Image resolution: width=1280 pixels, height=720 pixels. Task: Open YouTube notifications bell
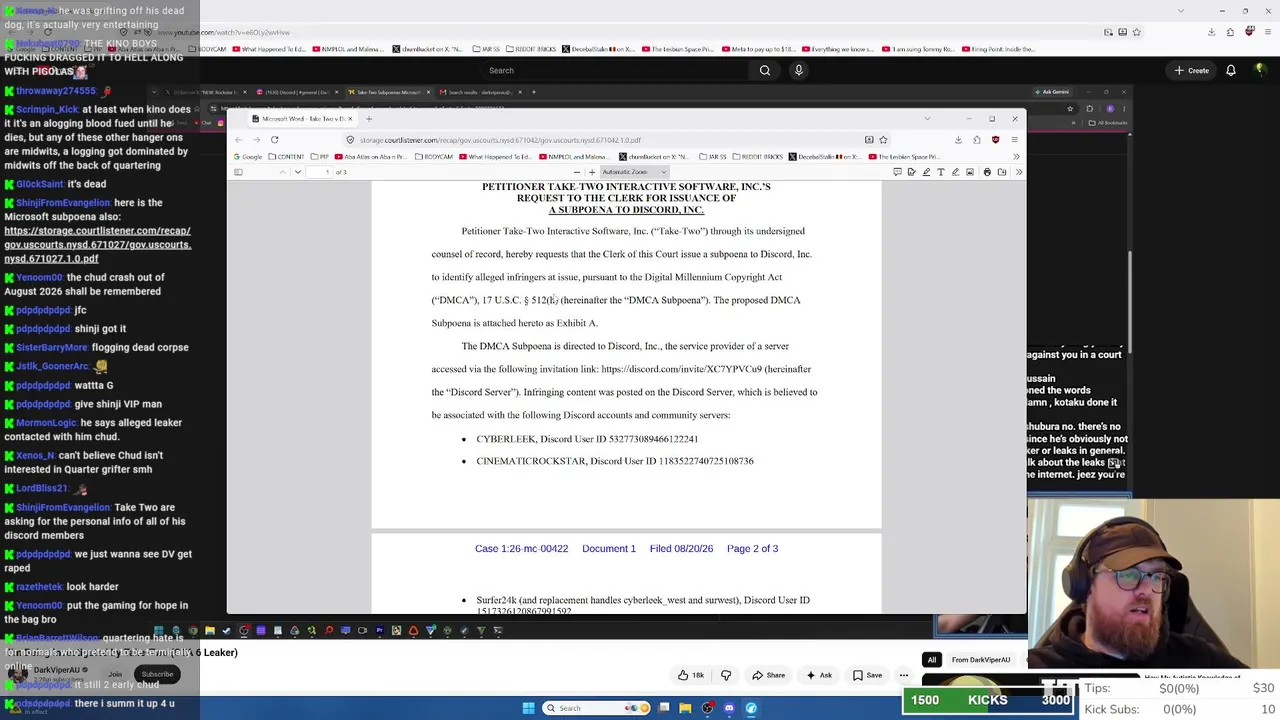point(1231,70)
